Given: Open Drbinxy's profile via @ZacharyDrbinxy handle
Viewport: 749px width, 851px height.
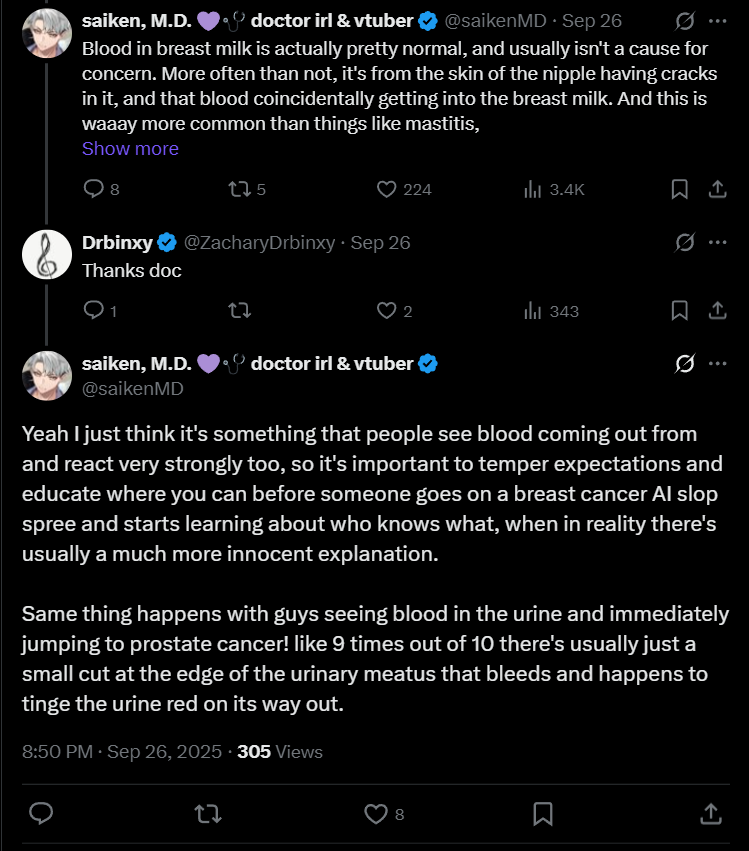Looking at the screenshot, I should pos(262,243).
